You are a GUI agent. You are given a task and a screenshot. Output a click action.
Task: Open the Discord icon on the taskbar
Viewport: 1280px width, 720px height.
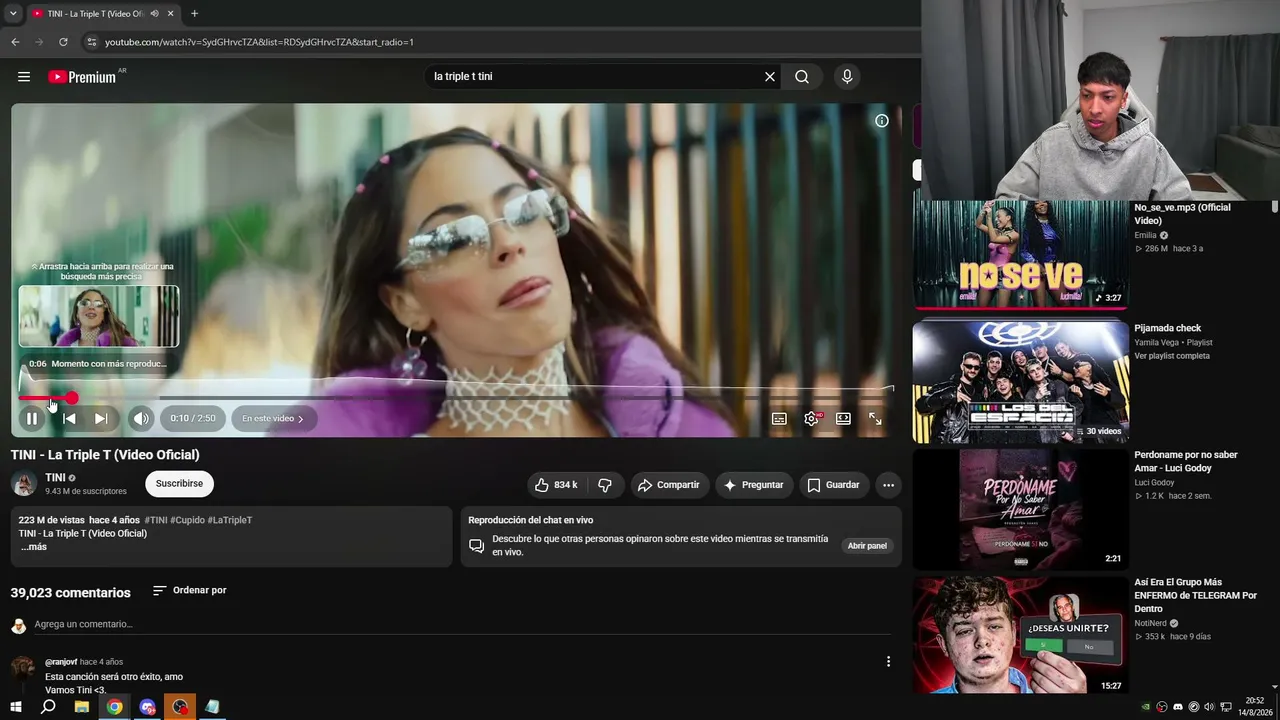[x=148, y=707]
